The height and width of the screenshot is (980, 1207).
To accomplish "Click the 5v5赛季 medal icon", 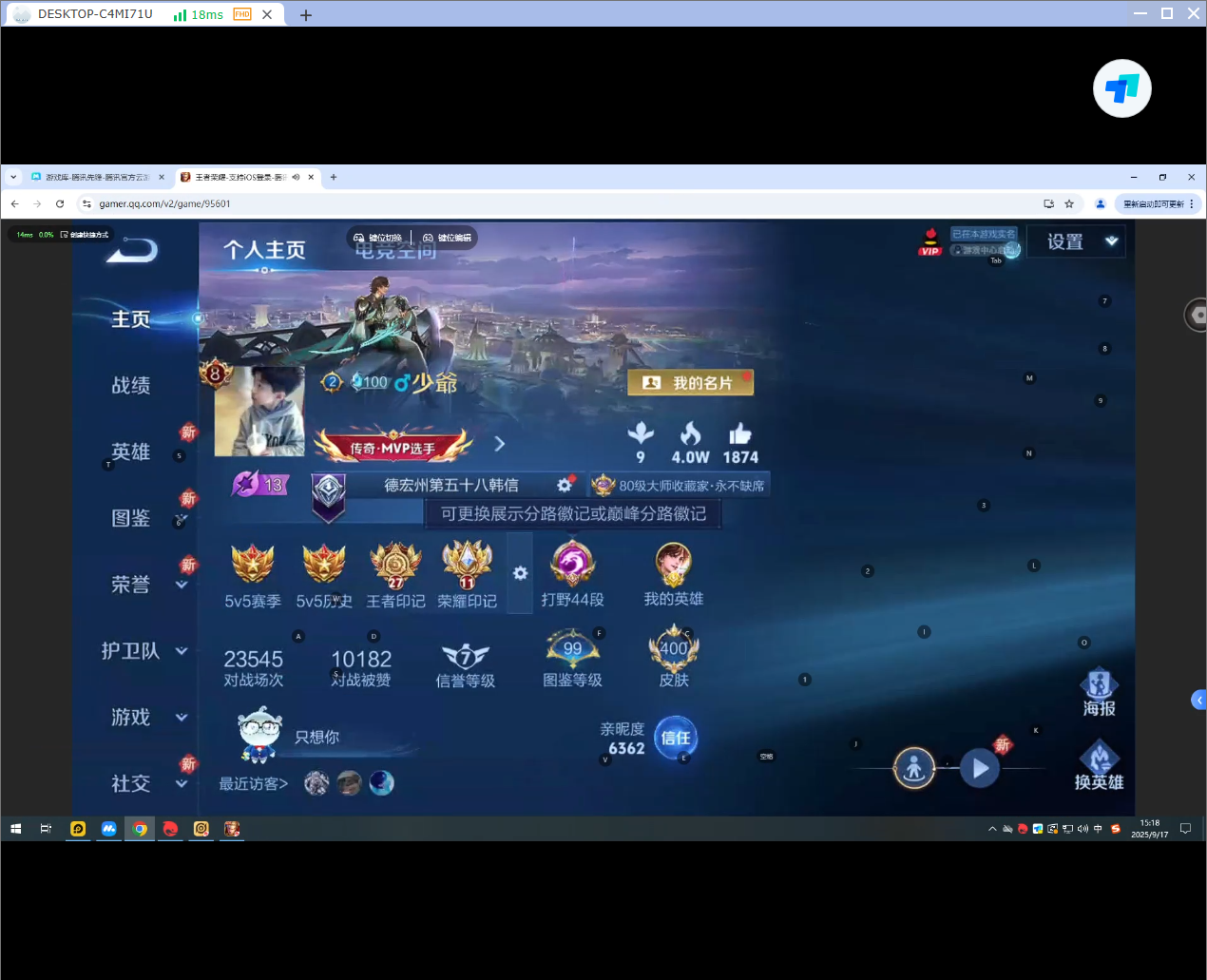I will pyautogui.click(x=253, y=564).
